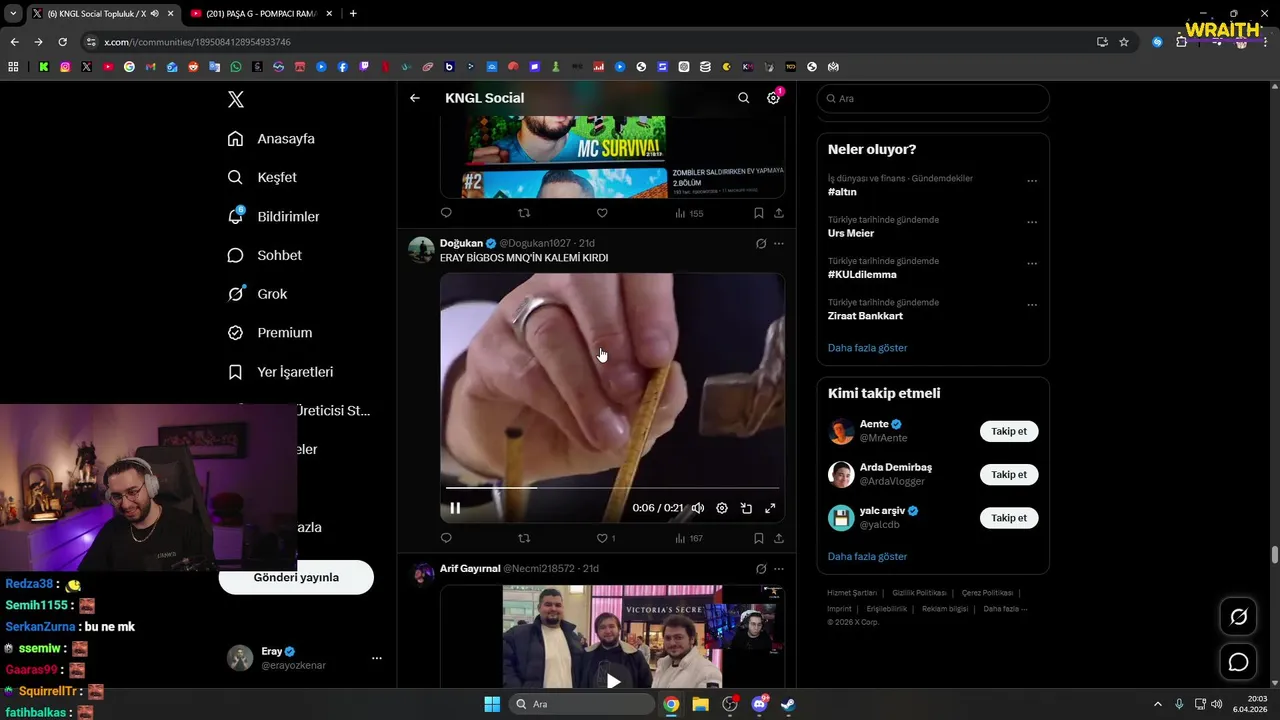Follow yalc arşiv with Takip et
This screenshot has width=1280, height=720.
coord(1009,517)
